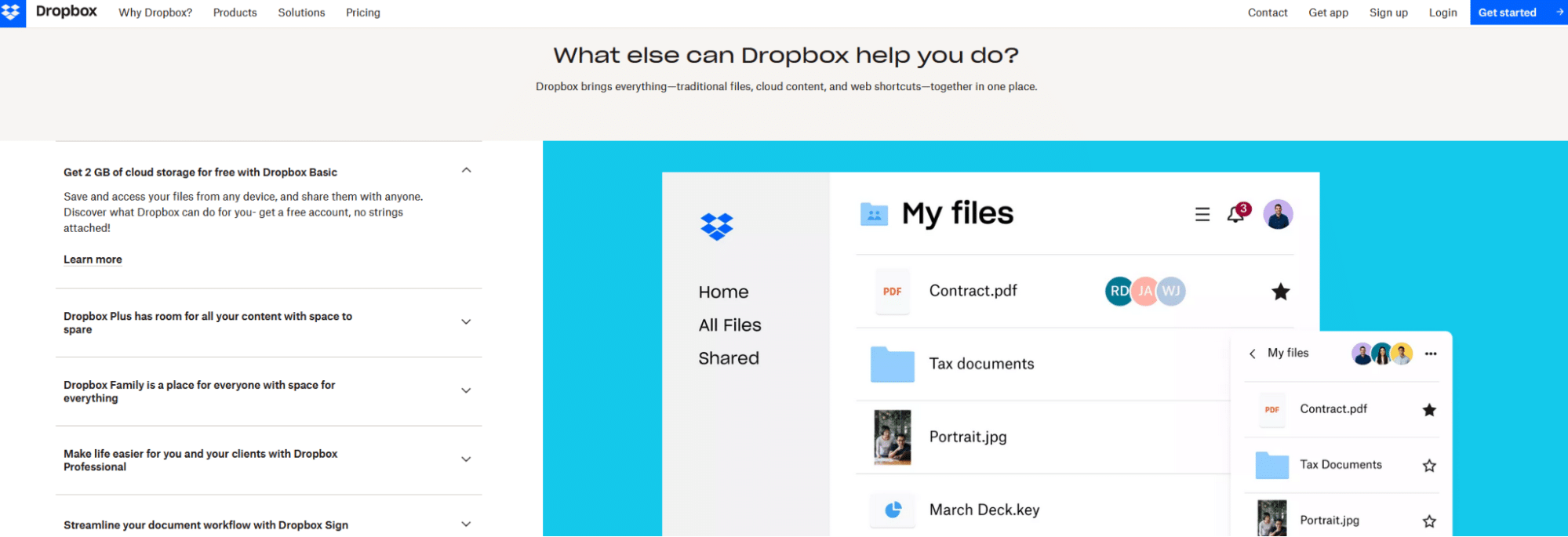Click the PDF icon in mobile panel
Viewport: 1568px width, 537px height.
pyautogui.click(x=1272, y=410)
